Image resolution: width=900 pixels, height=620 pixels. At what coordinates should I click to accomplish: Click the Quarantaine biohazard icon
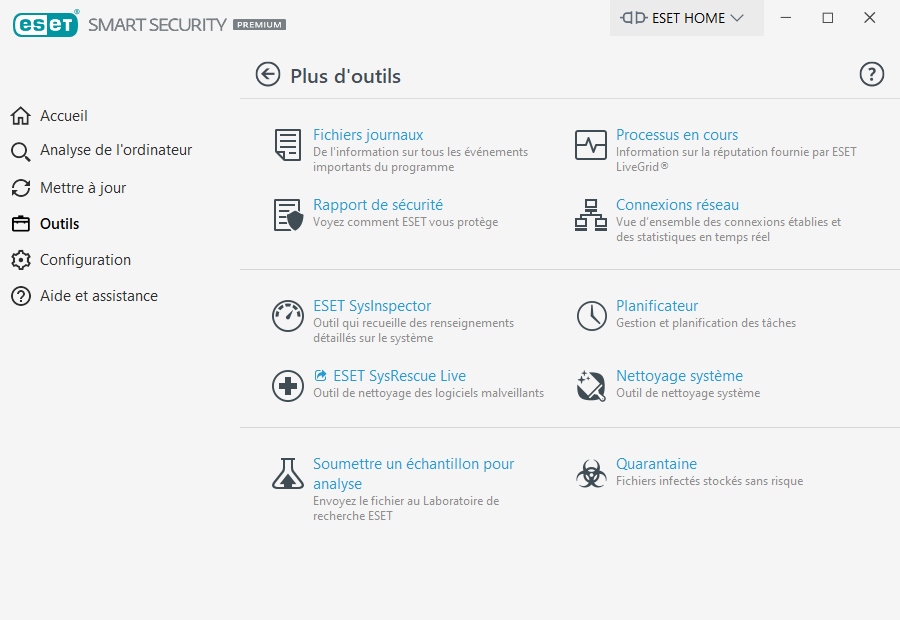[591, 474]
